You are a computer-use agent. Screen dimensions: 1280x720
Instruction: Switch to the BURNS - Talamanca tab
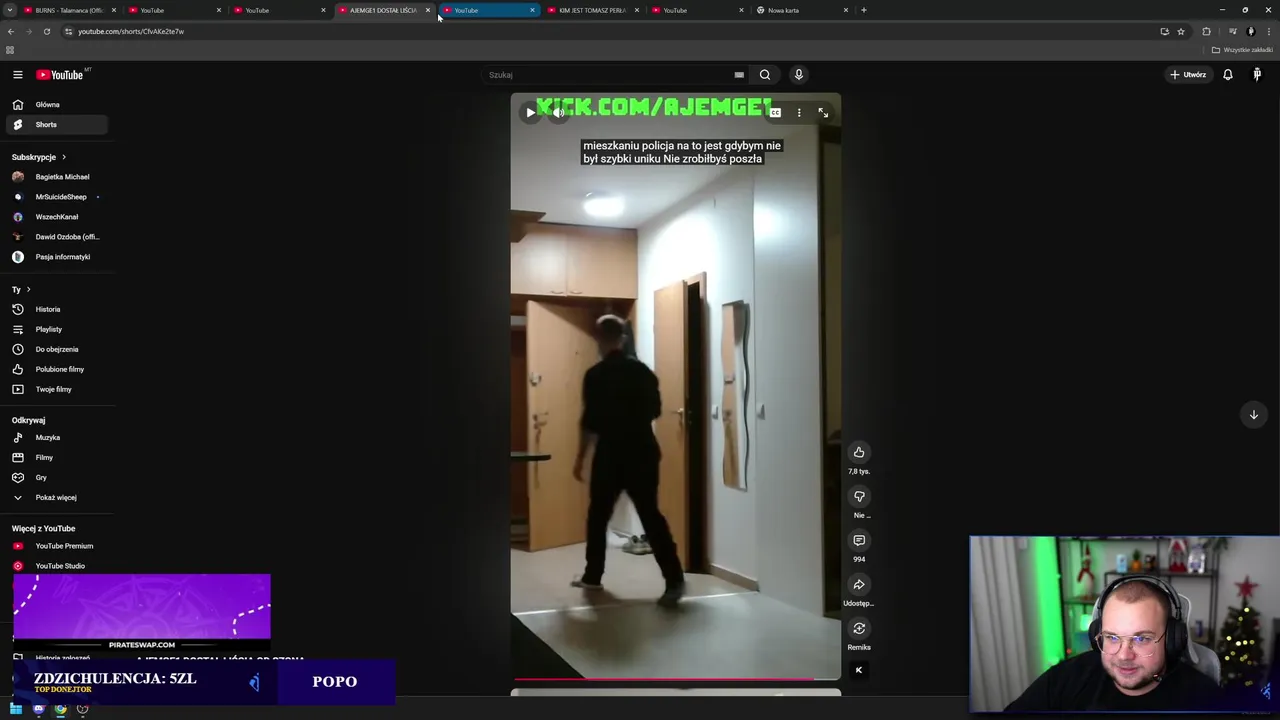68,10
